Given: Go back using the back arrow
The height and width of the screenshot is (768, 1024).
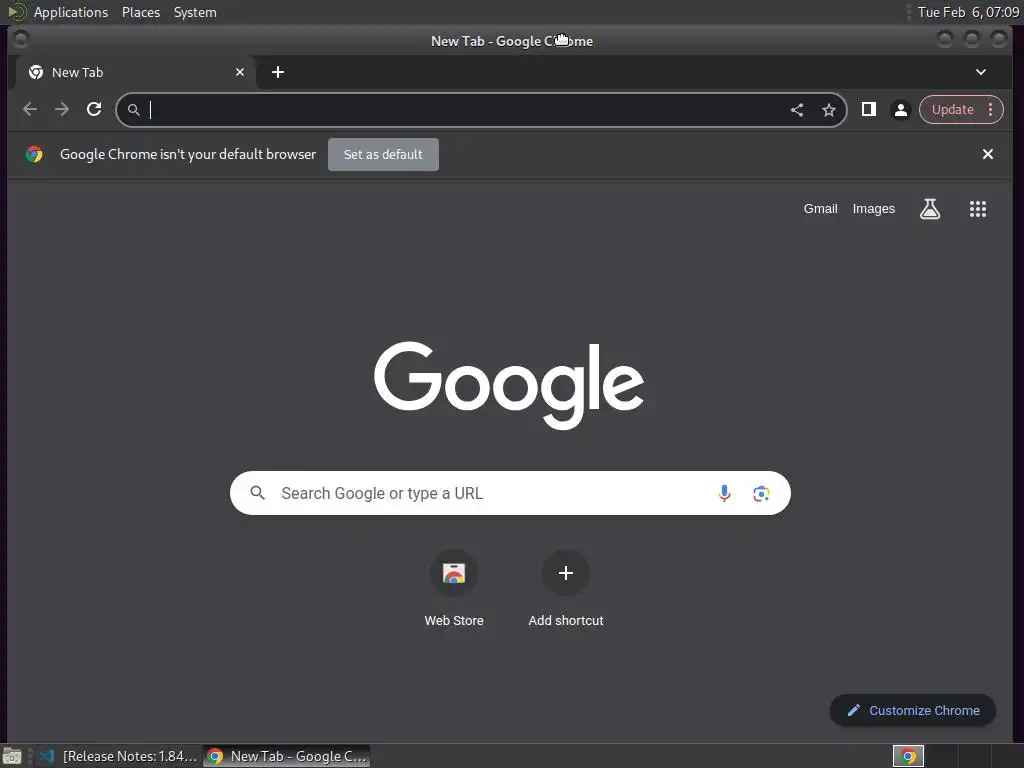Looking at the screenshot, I should (x=29, y=109).
